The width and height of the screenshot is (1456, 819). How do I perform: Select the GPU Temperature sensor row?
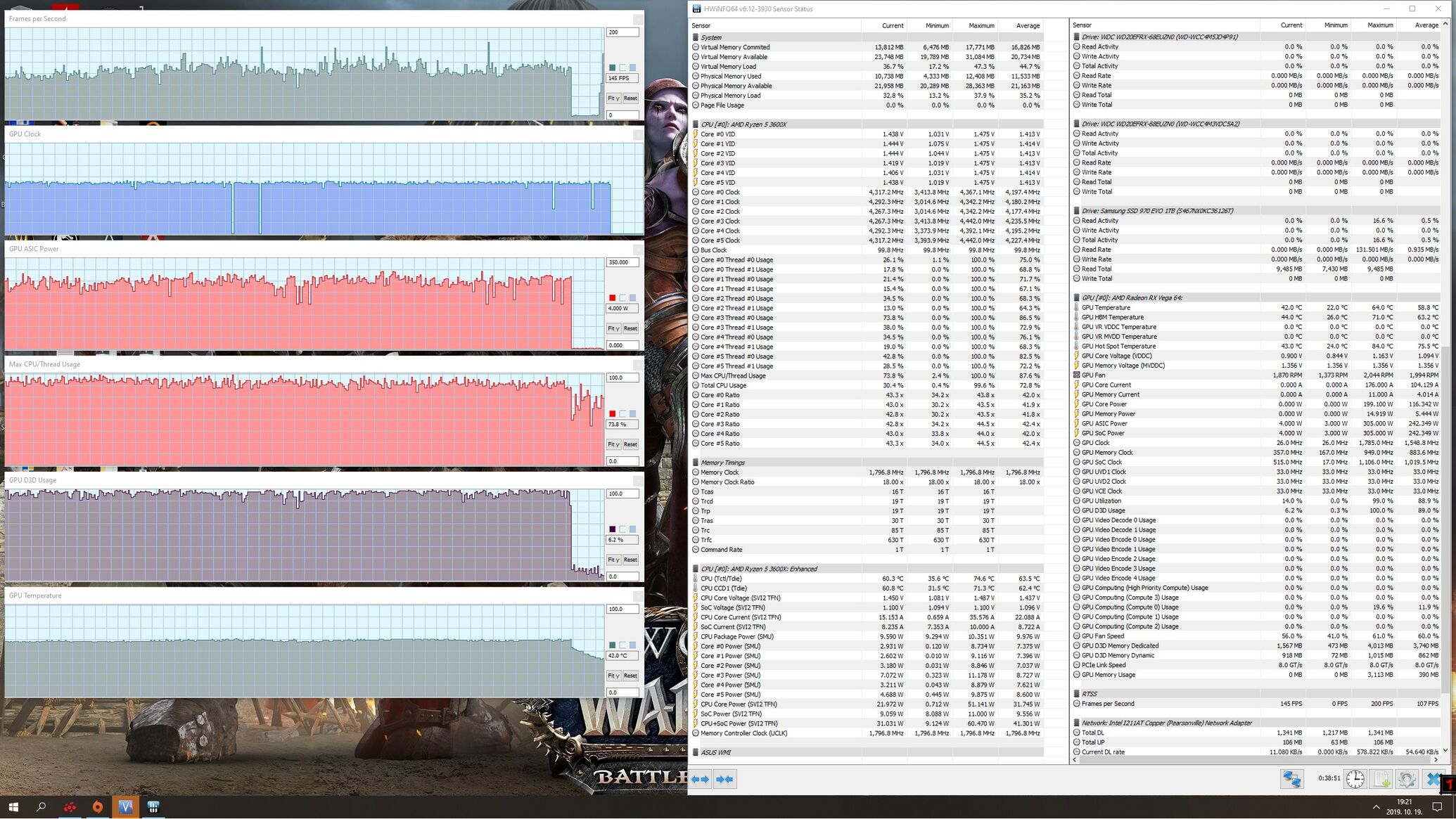click(1256, 307)
